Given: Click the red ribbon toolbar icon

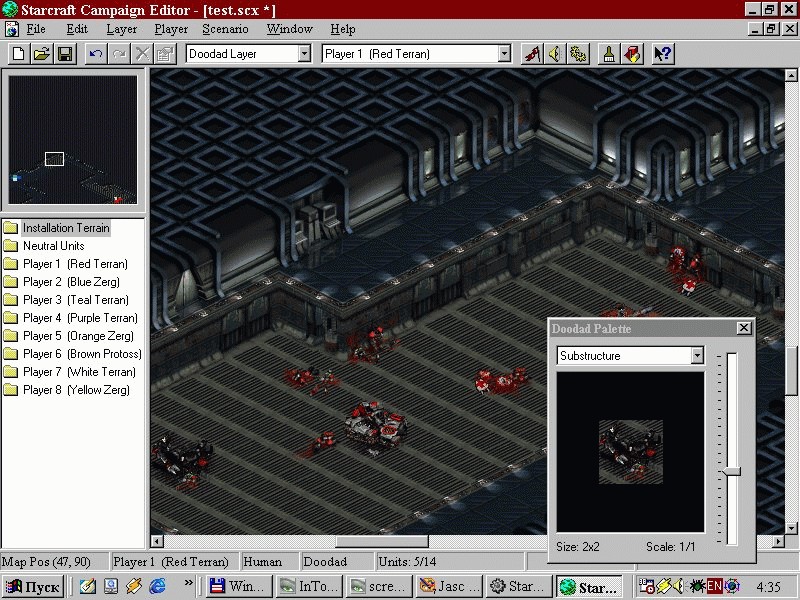Looking at the screenshot, I should [532, 54].
